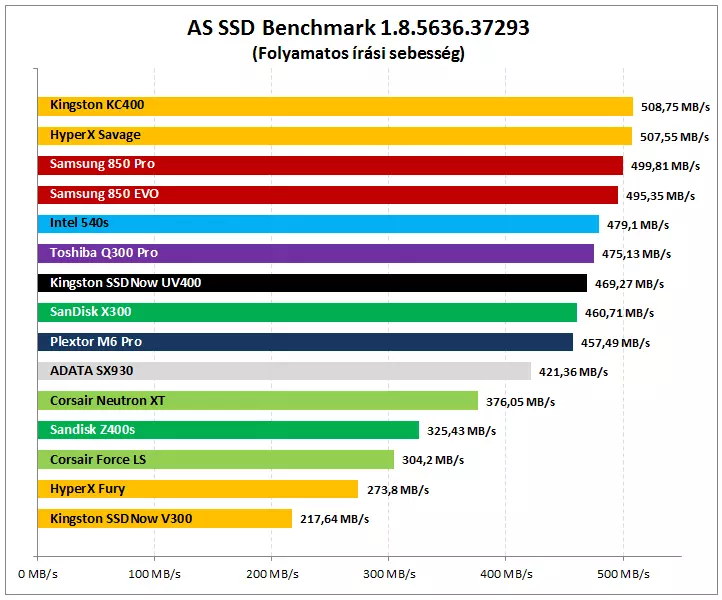This screenshot has height=600, width=722.
Task: Click the '100 MB/s' axis label
Action: [154, 574]
